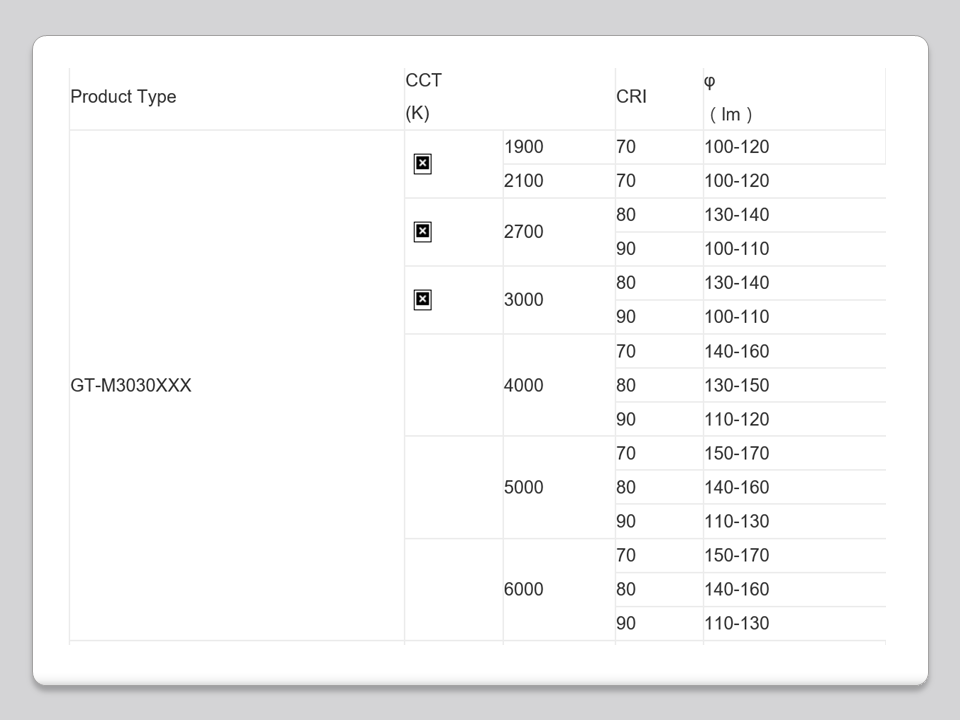
Task: Select the 2700 CCT cell
Action: [x=524, y=232]
